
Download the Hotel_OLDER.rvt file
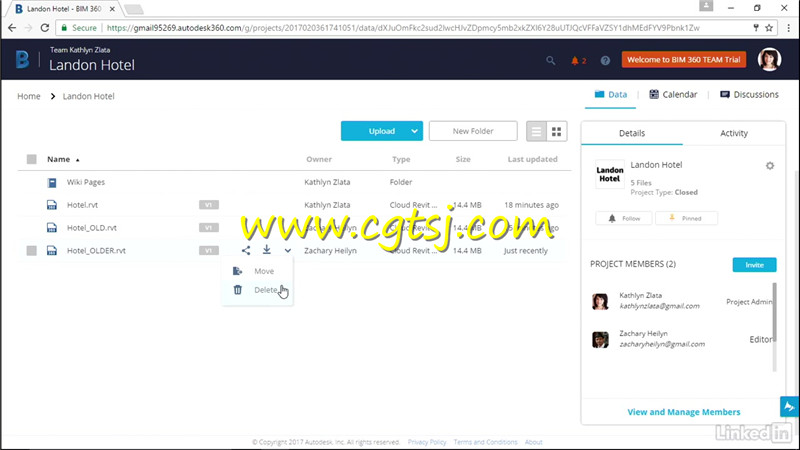tap(267, 250)
